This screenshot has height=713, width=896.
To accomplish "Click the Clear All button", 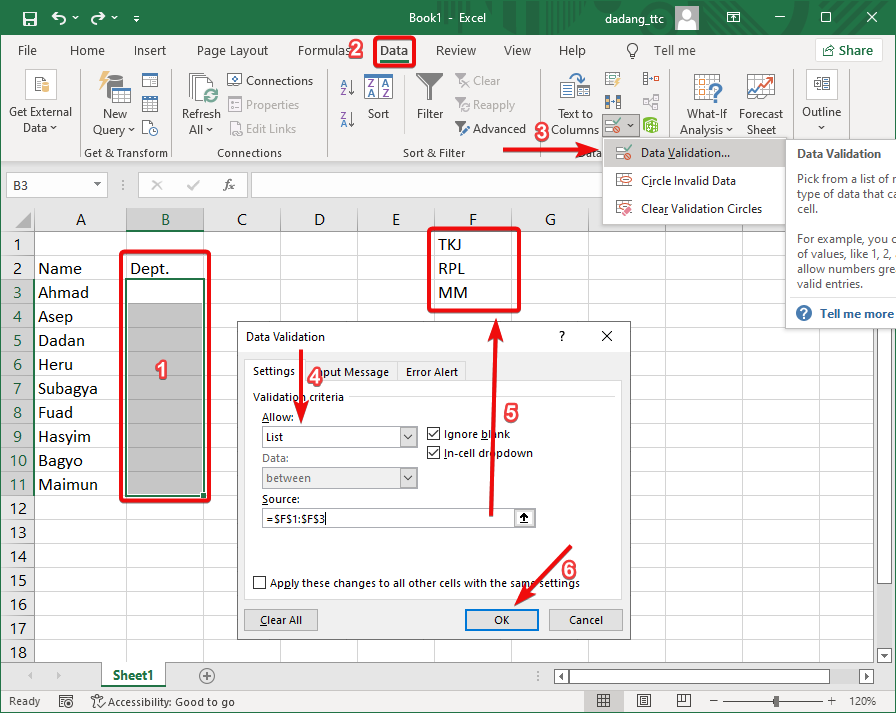I will [x=281, y=620].
